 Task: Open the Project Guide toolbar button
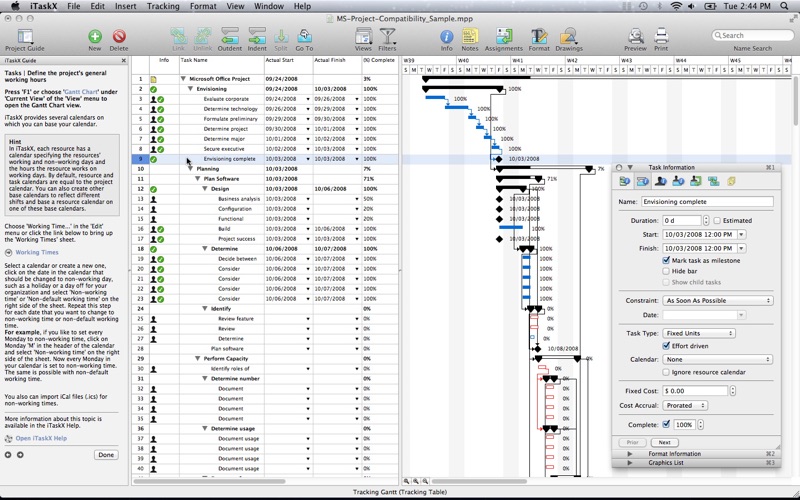(24, 37)
